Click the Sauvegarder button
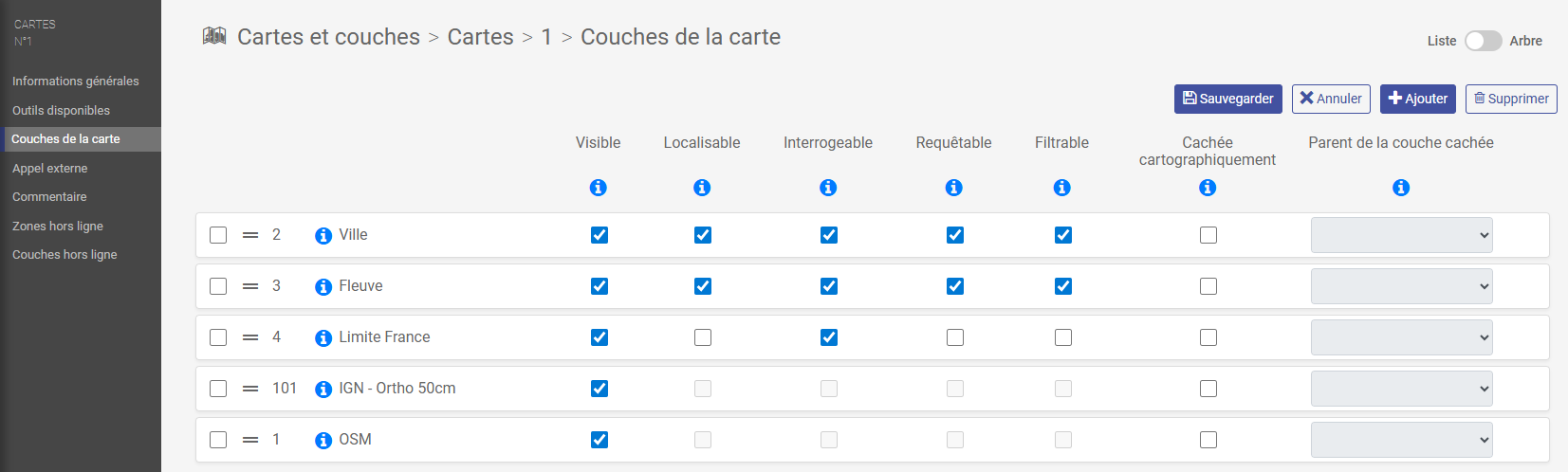The width and height of the screenshot is (1568, 472). point(1227,99)
